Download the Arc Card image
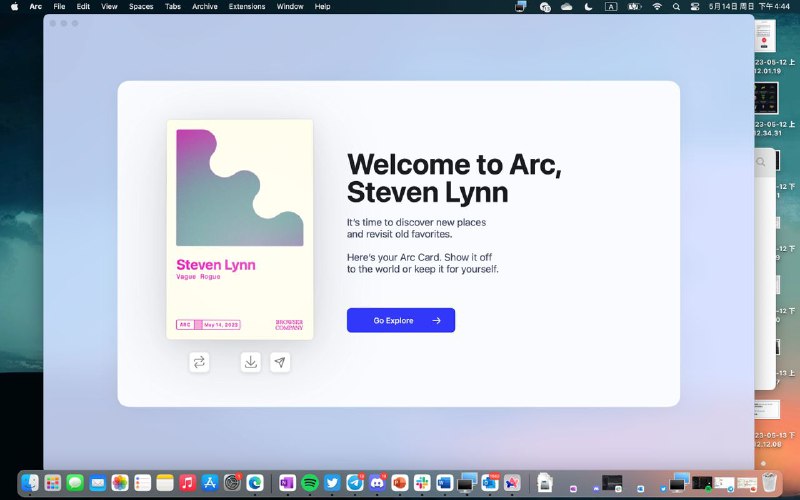800x500 pixels. click(x=251, y=362)
